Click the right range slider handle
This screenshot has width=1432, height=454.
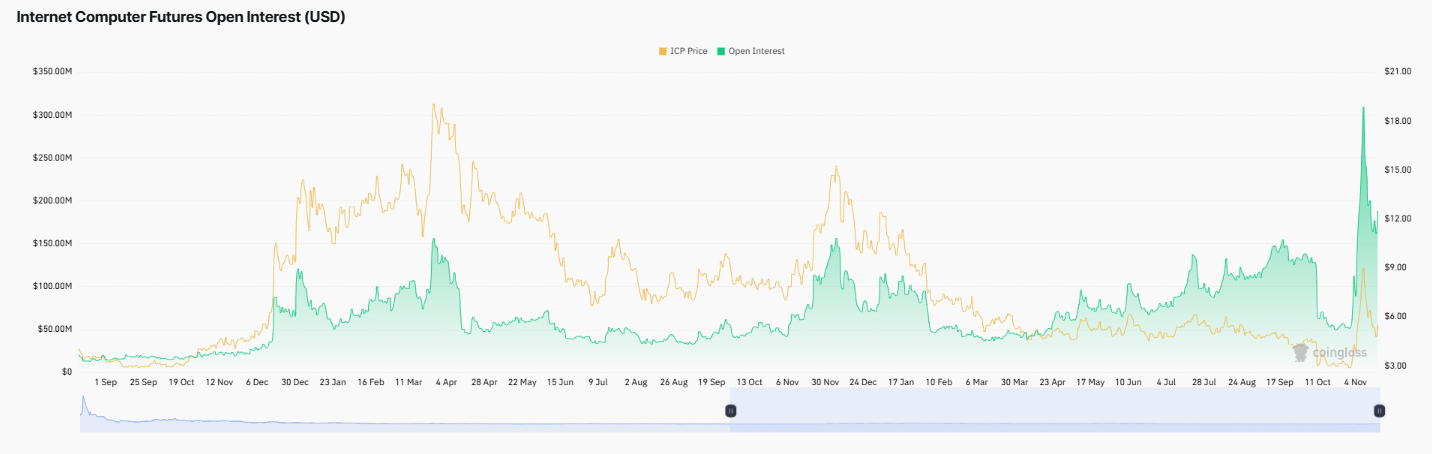(1379, 411)
